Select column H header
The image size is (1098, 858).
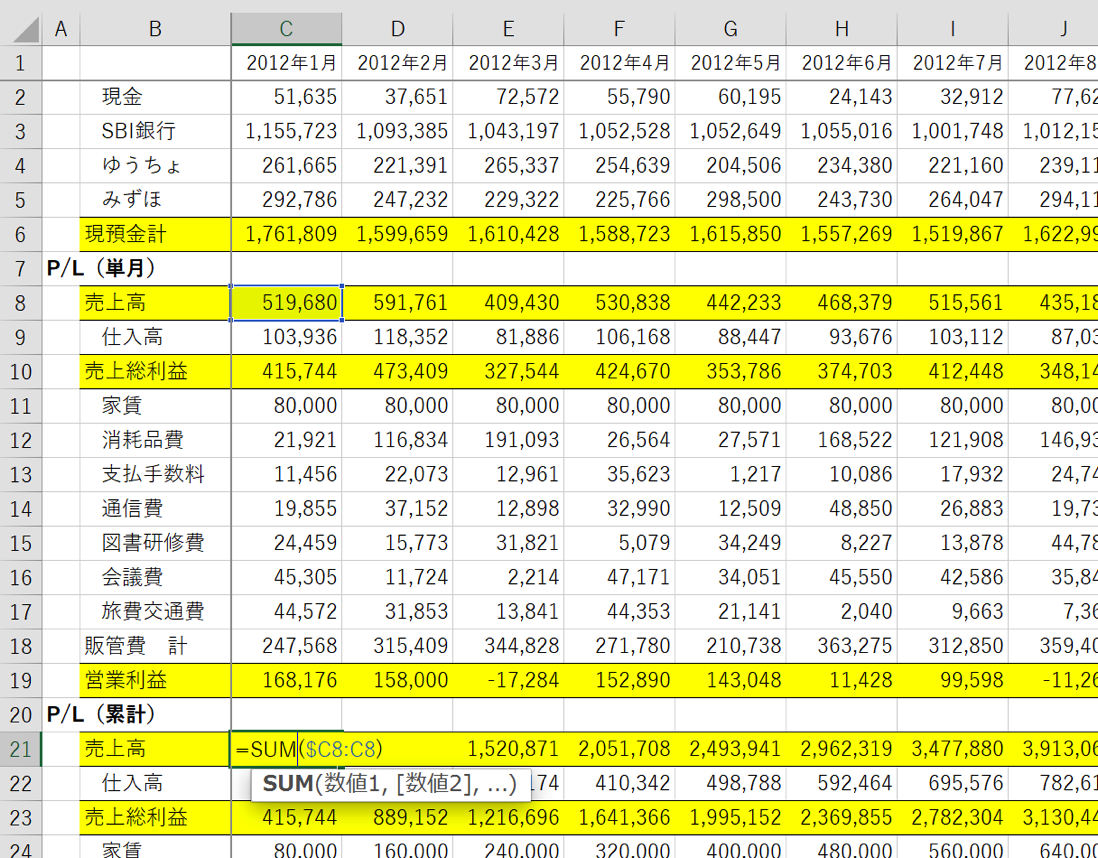click(x=842, y=28)
